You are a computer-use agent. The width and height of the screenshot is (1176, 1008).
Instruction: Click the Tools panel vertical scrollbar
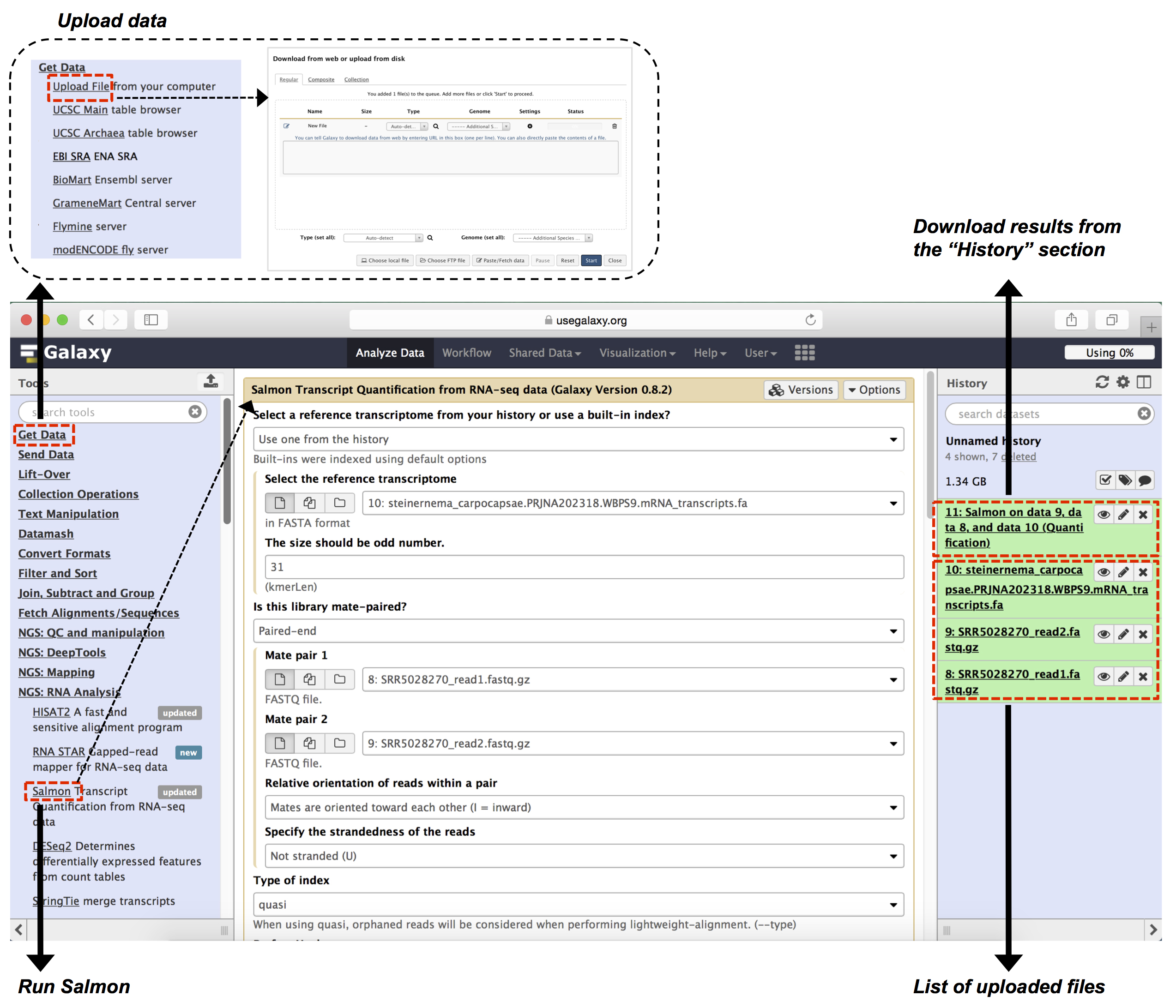(x=227, y=461)
